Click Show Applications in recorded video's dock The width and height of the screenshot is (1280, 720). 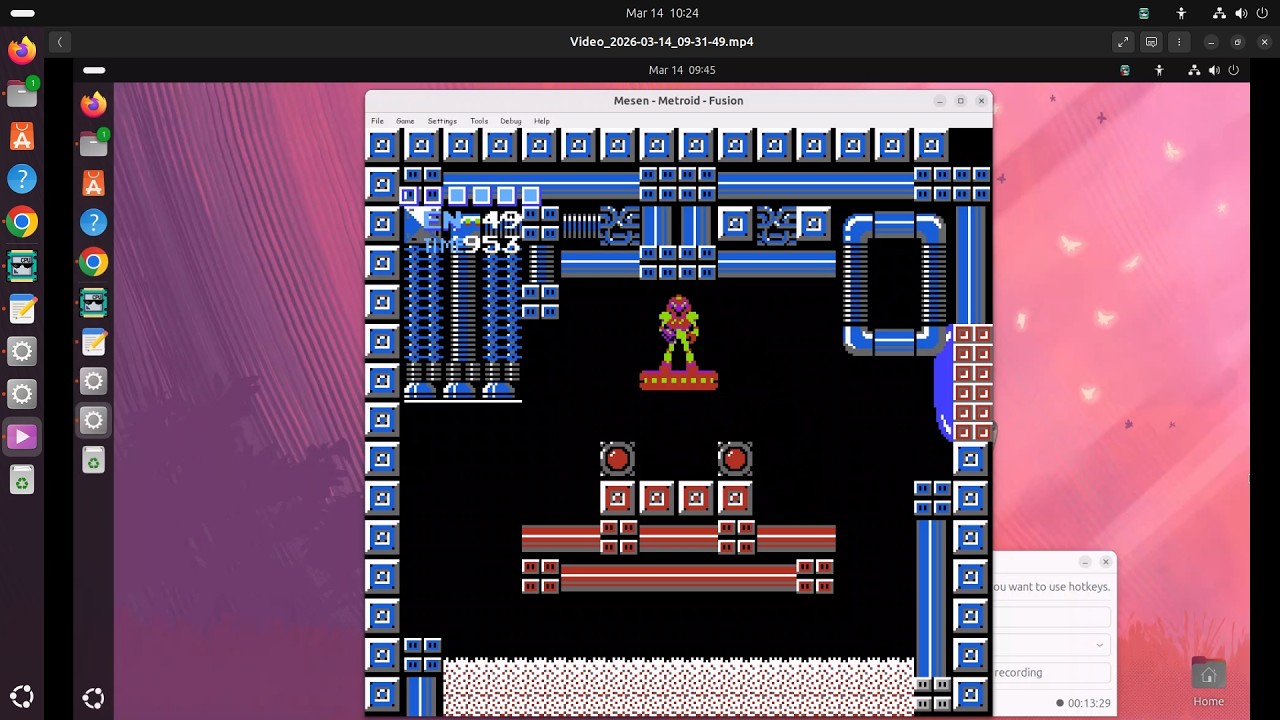click(x=93, y=698)
